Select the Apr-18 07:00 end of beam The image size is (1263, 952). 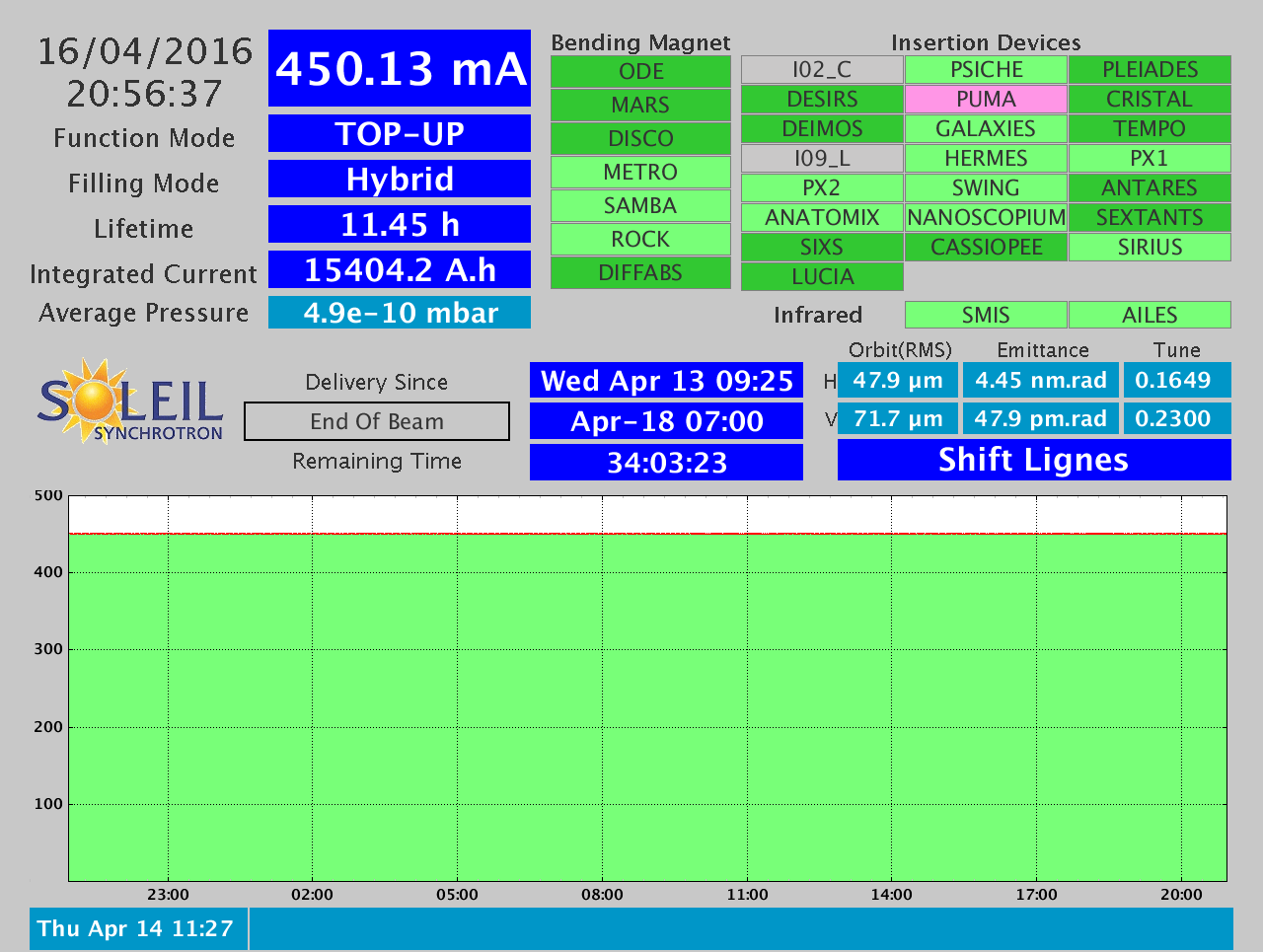point(667,421)
